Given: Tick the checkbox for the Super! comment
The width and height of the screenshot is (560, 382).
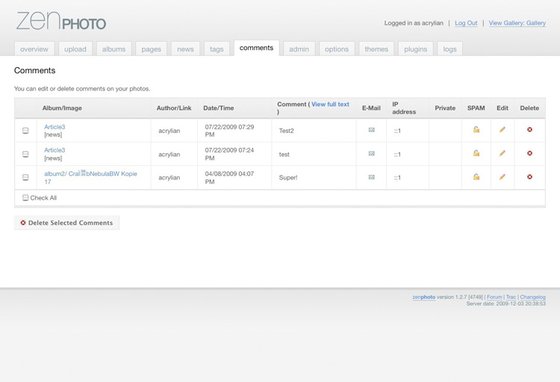Looking at the screenshot, I should (25, 177).
